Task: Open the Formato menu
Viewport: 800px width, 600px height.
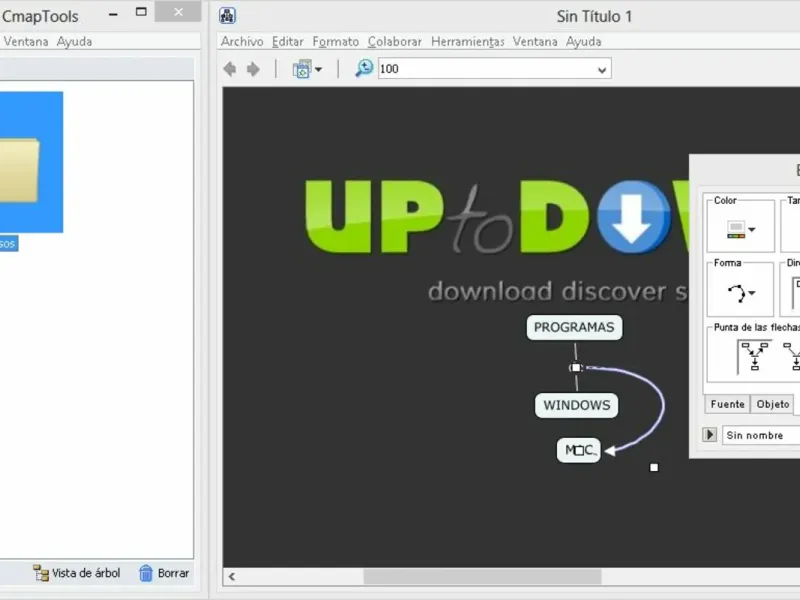Action: pos(336,42)
